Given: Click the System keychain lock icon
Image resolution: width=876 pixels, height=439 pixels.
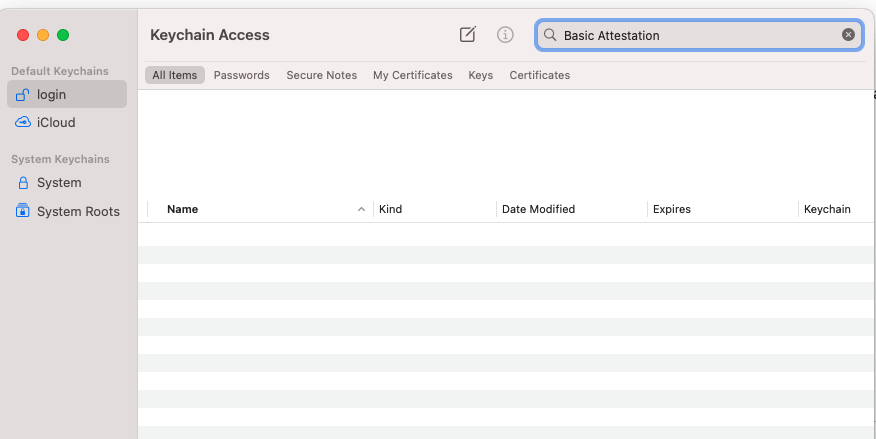Looking at the screenshot, I should click(23, 183).
